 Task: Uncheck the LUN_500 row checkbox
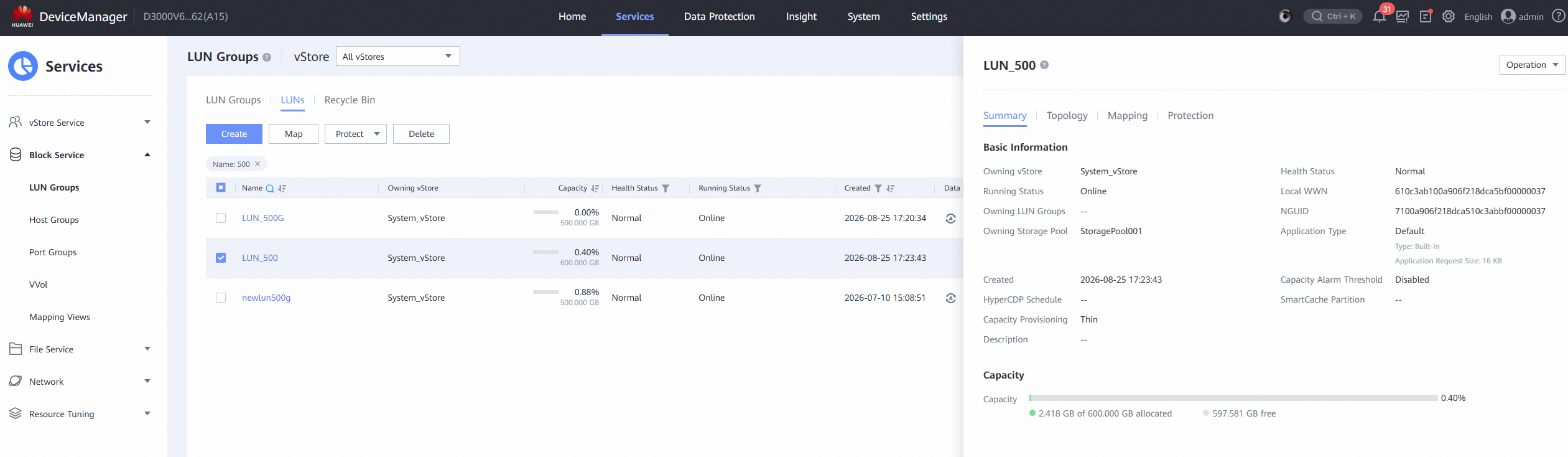(x=221, y=258)
